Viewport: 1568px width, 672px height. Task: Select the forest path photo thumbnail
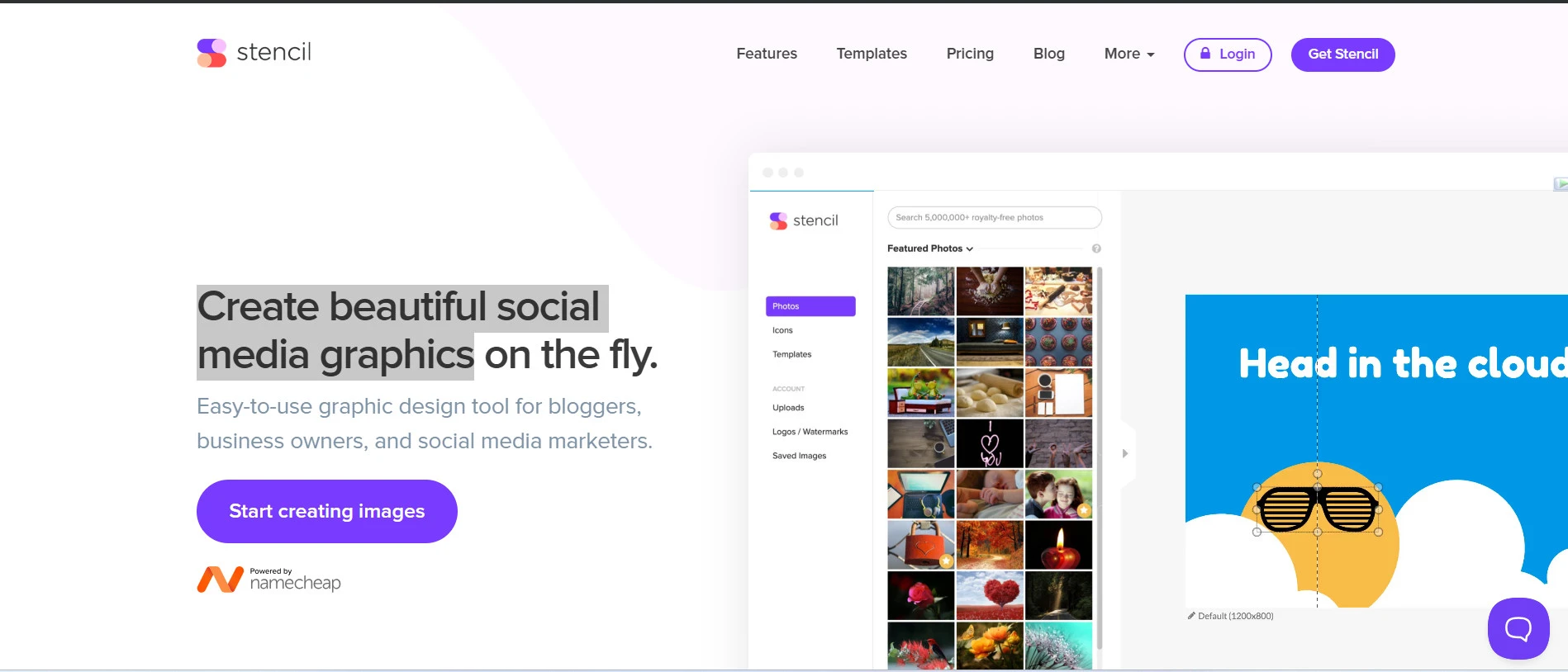[x=920, y=291]
